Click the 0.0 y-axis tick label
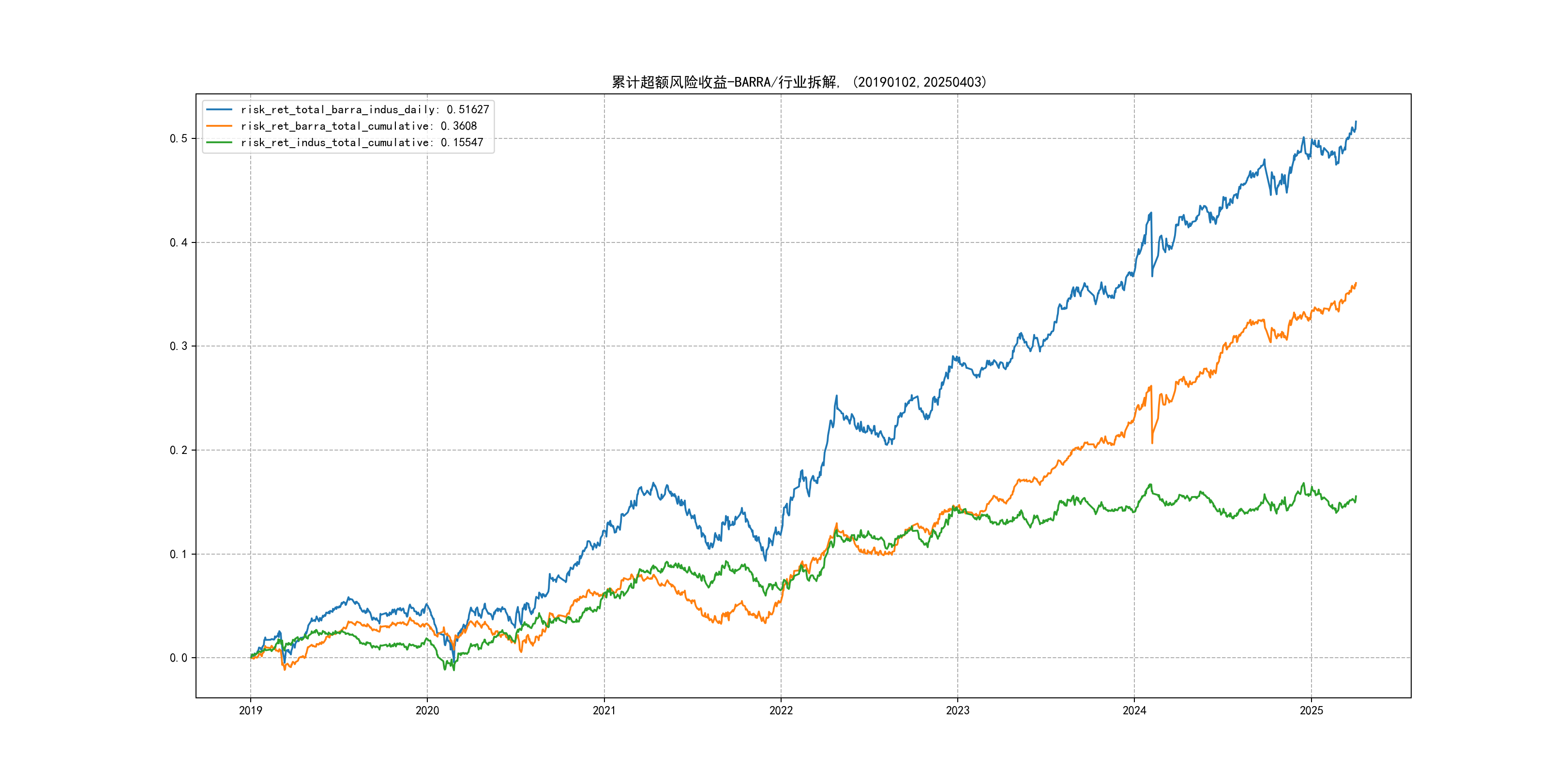This screenshot has width=1568, height=784. click(x=179, y=658)
